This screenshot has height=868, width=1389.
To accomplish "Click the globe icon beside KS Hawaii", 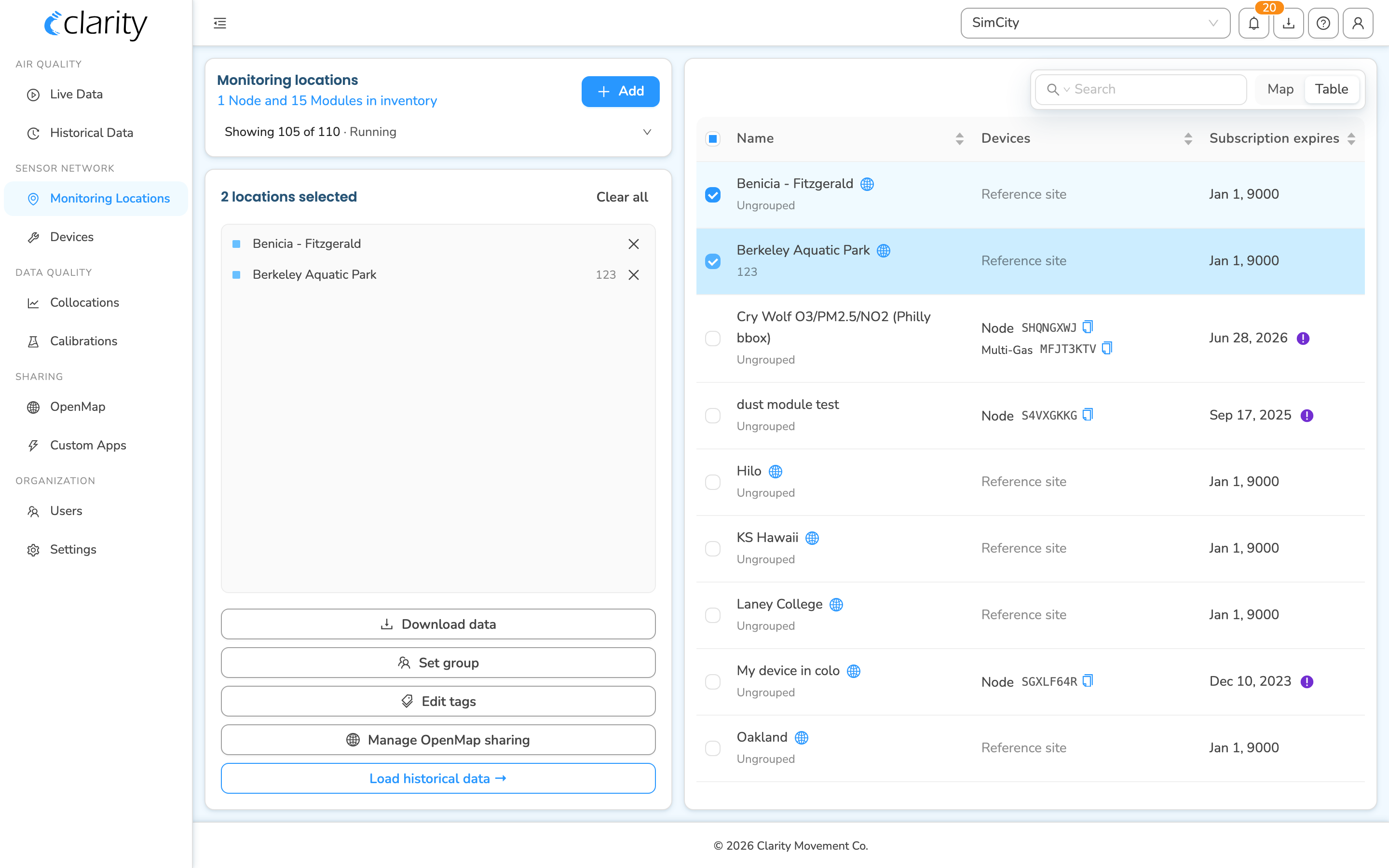I will pos(812,538).
